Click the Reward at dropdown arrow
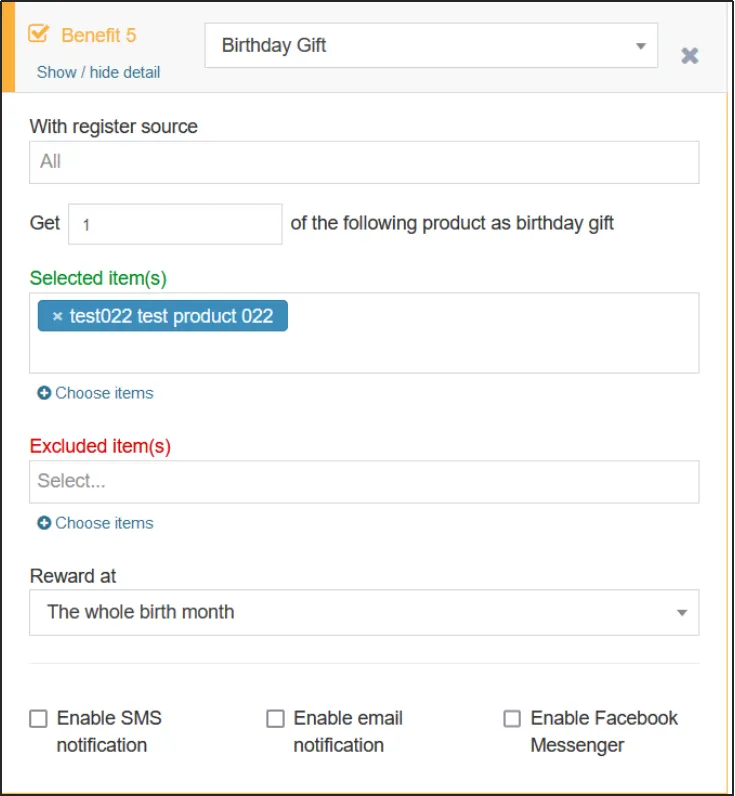735x796 pixels. [x=682, y=613]
